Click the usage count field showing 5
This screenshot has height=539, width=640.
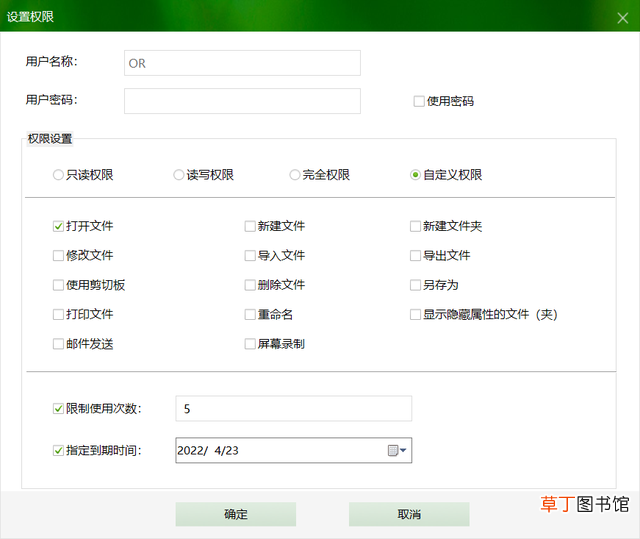(x=293, y=408)
